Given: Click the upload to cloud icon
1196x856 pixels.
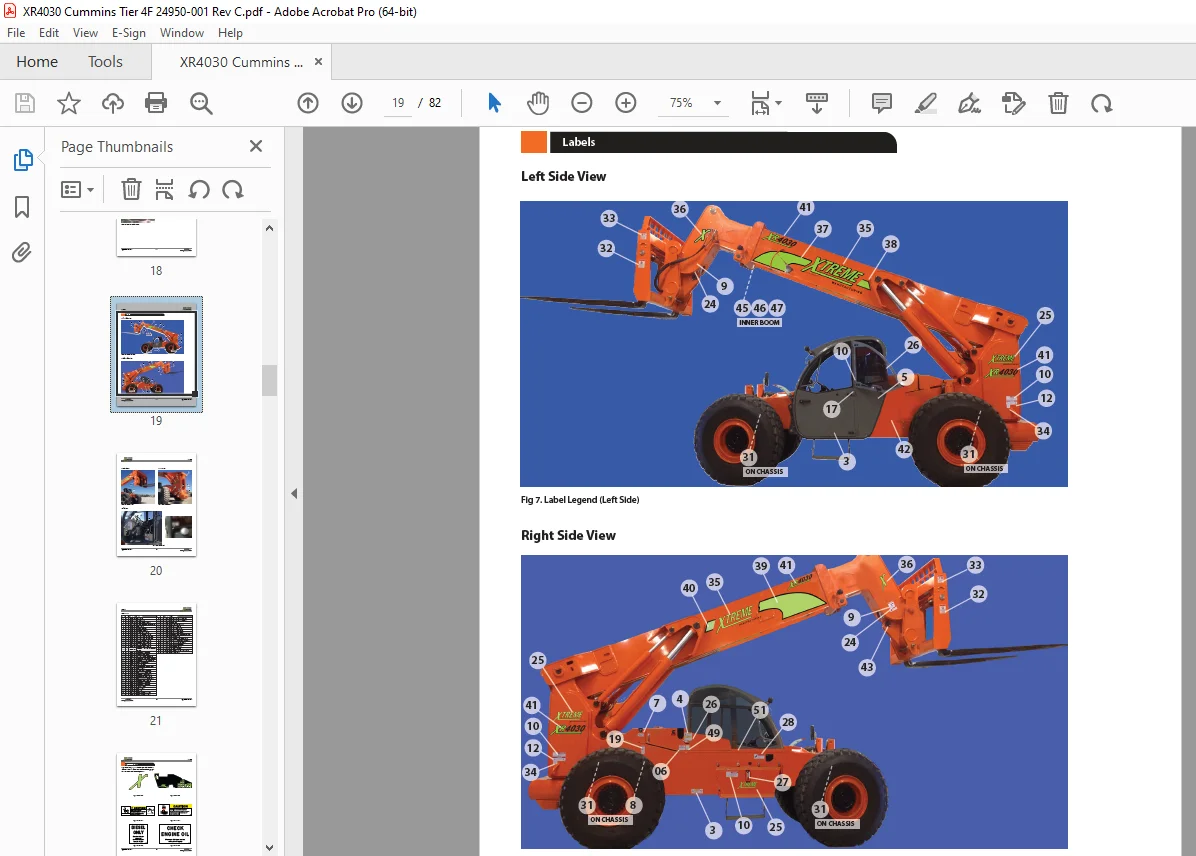Looking at the screenshot, I should click(113, 103).
